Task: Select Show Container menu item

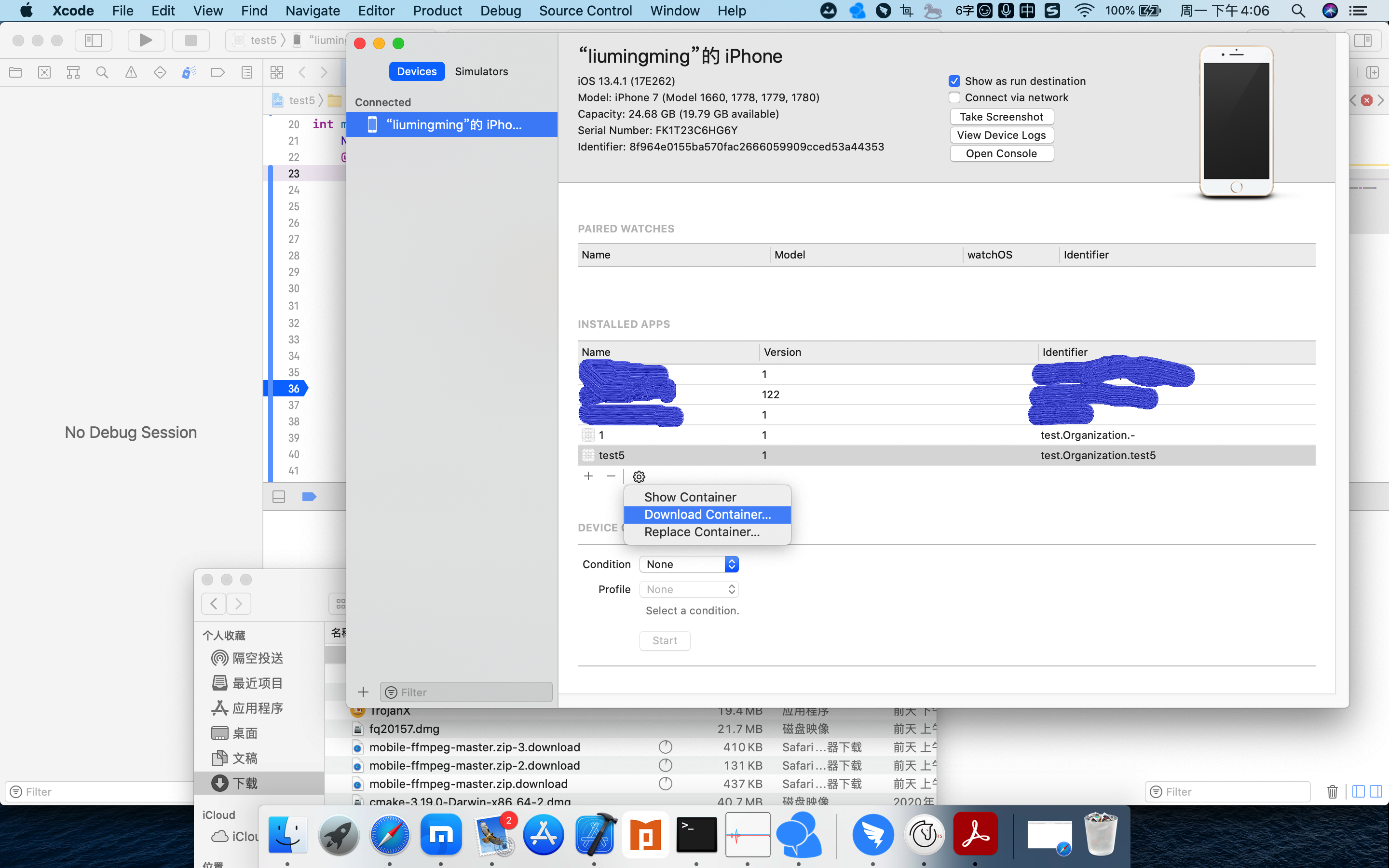Action: pyautogui.click(x=707, y=497)
